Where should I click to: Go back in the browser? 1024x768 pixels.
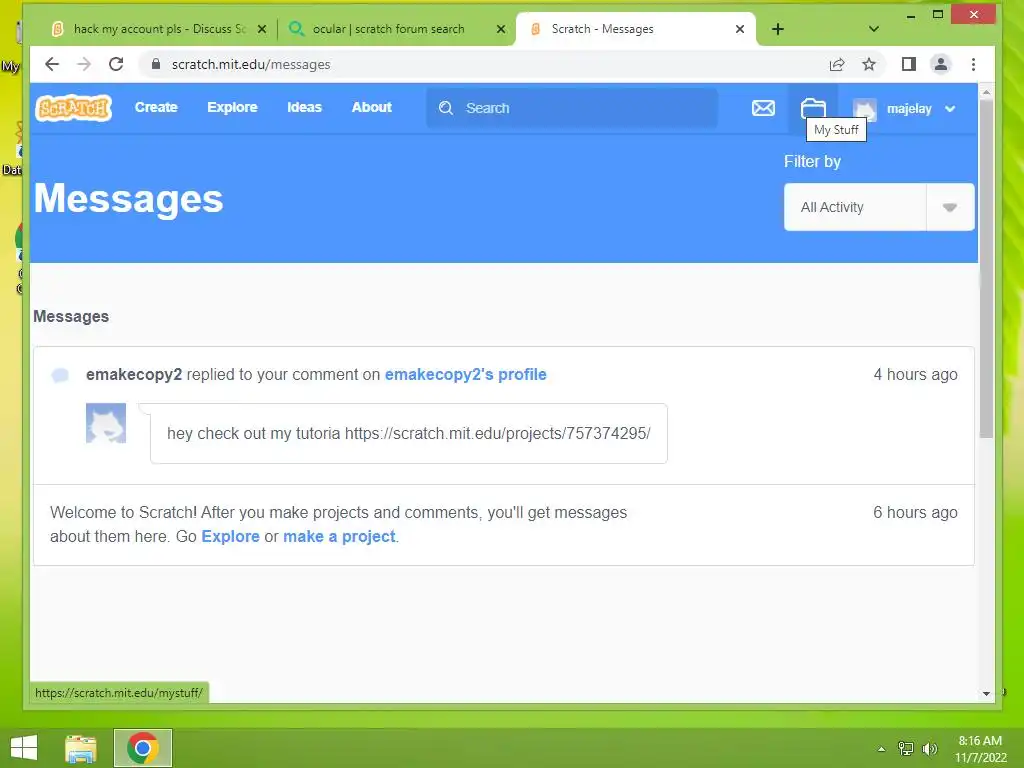[x=52, y=64]
